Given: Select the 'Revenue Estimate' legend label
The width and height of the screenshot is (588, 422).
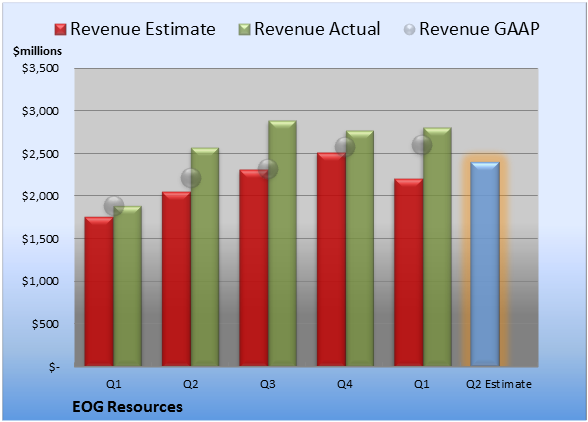Looking at the screenshot, I should [x=143, y=29].
